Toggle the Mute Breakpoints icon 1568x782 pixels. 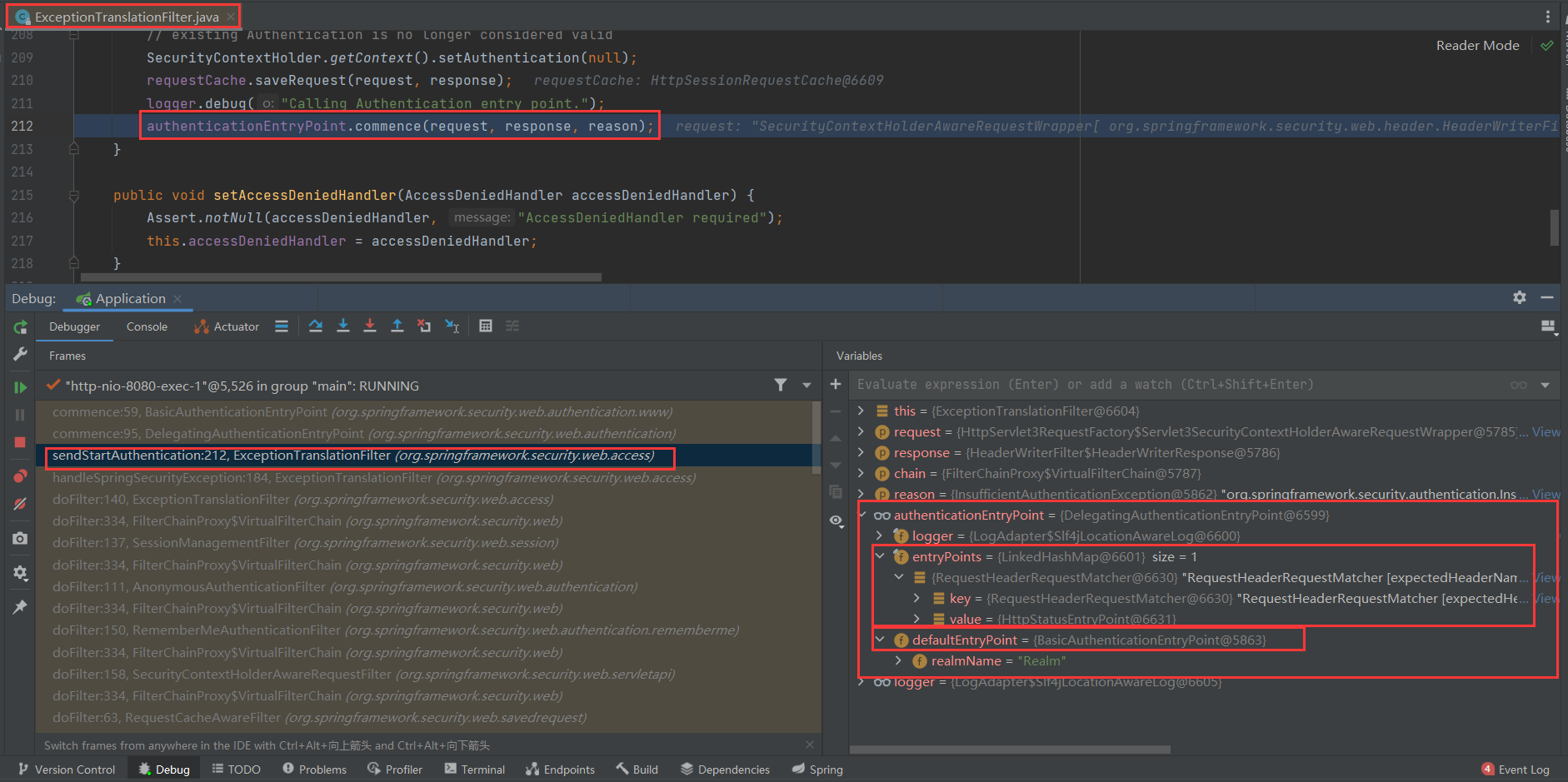pos(20,504)
